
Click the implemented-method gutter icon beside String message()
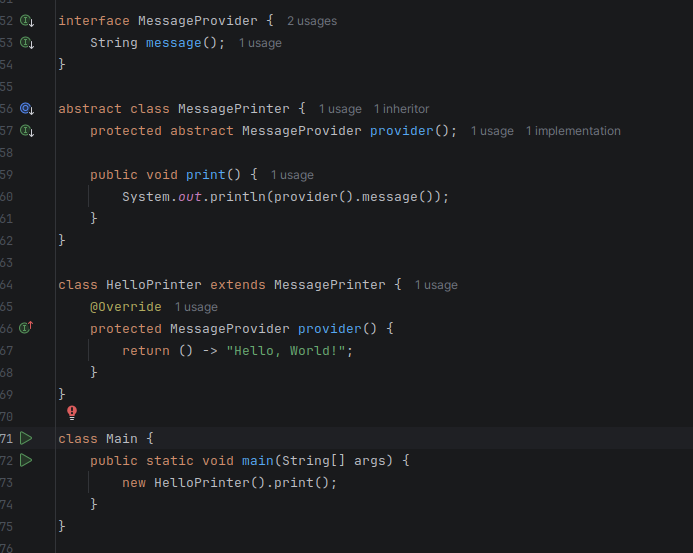click(x=27, y=43)
